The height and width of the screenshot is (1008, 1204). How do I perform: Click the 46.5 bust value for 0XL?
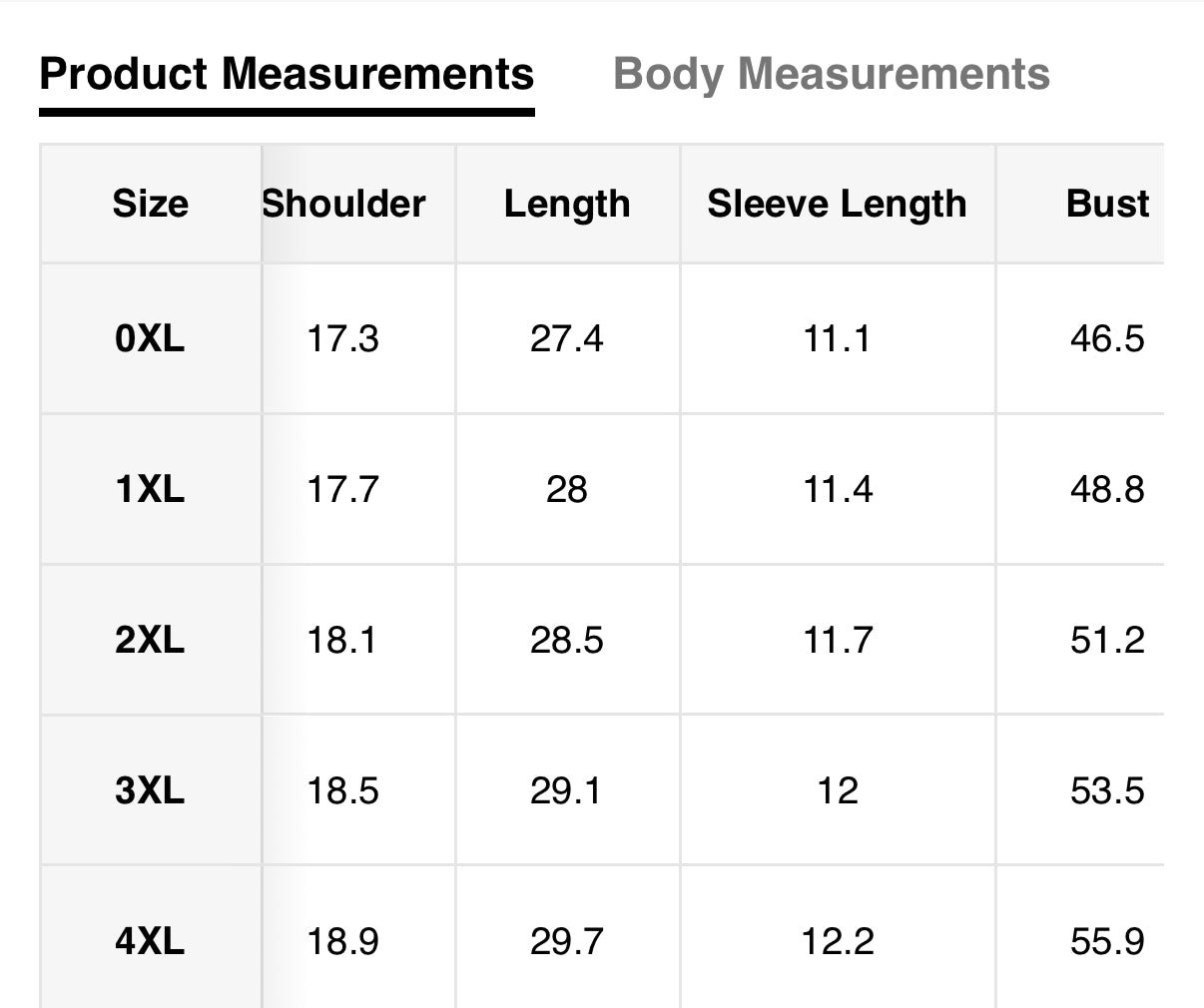1108,338
